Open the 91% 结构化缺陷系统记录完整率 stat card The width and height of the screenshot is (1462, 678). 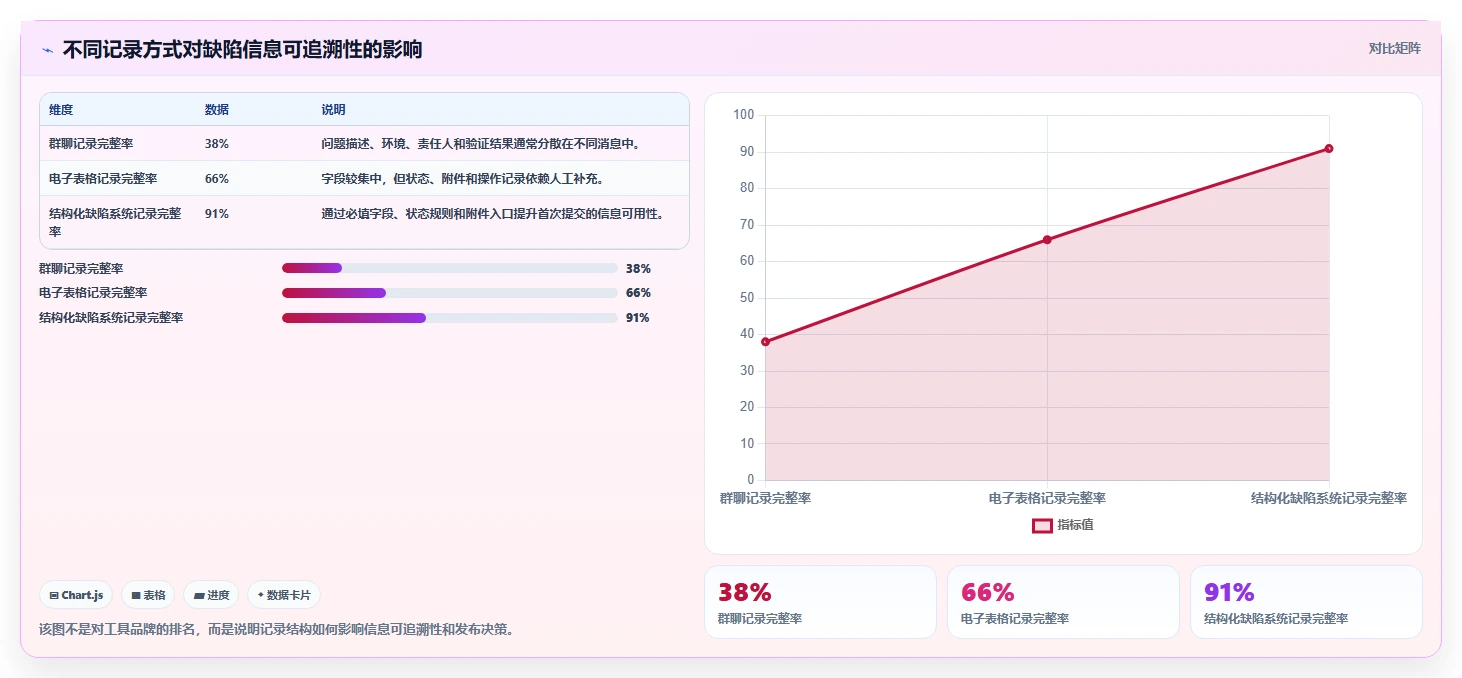1306,602
